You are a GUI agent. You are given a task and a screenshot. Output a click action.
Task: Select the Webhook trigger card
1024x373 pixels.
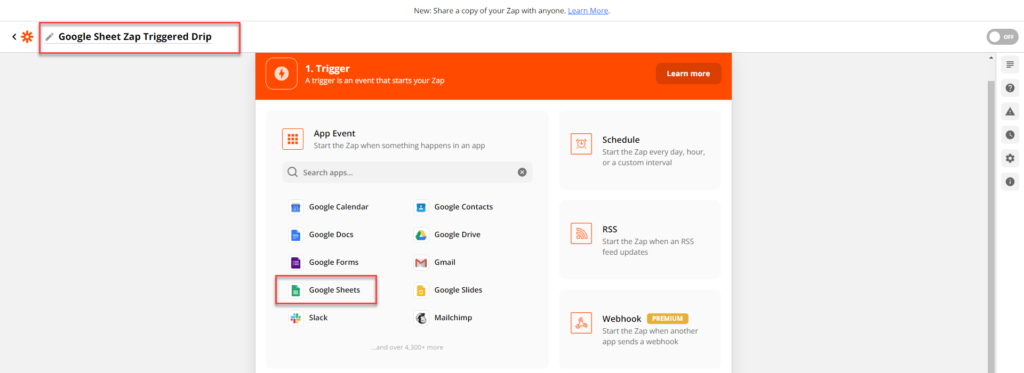click(640, 329)
